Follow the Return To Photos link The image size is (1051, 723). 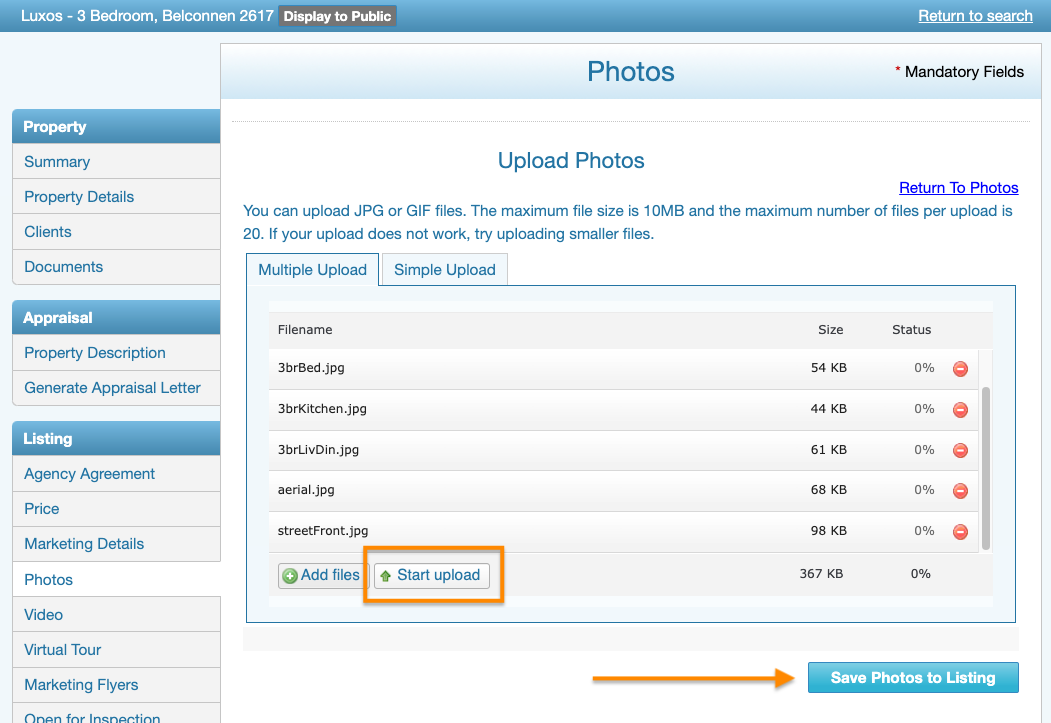point(958,188)
